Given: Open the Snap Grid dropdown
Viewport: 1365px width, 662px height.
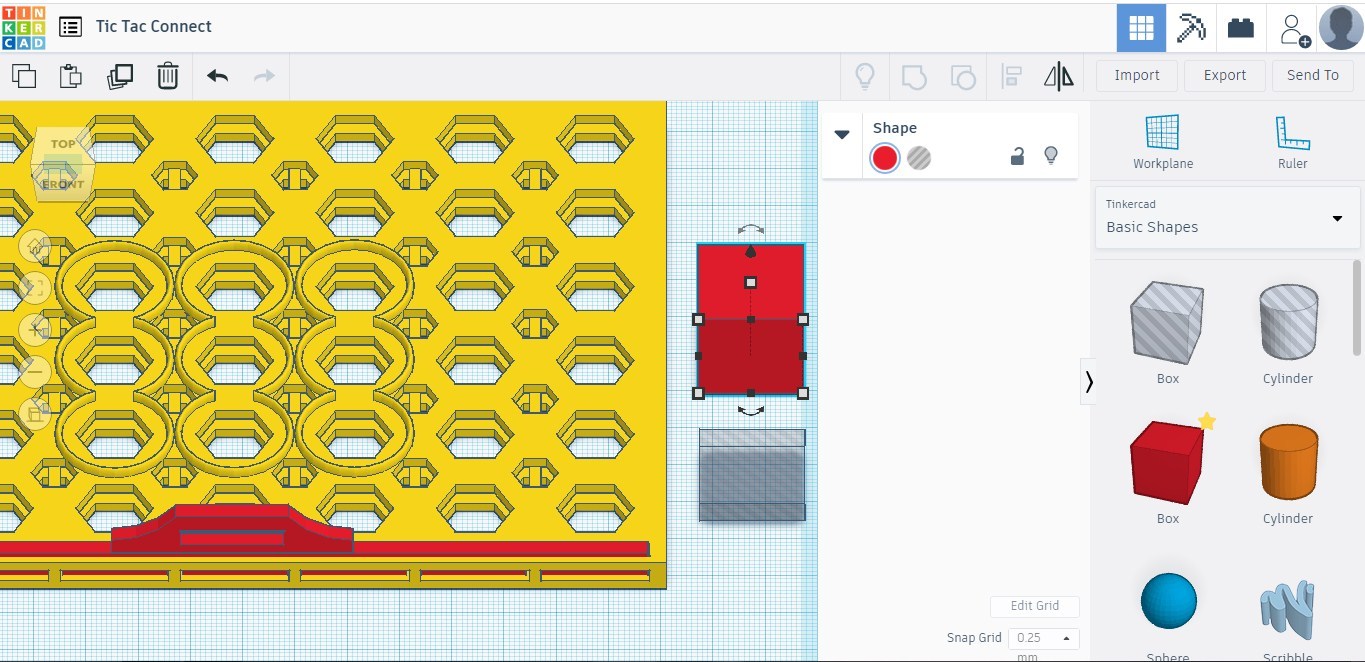Looking at the screenshot, I should click(1043, 638).
